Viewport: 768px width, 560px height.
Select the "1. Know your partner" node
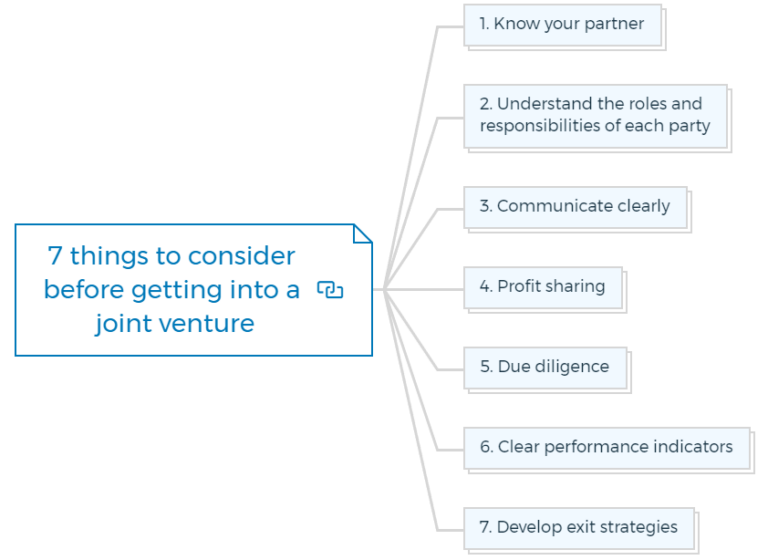click(563, 25)
